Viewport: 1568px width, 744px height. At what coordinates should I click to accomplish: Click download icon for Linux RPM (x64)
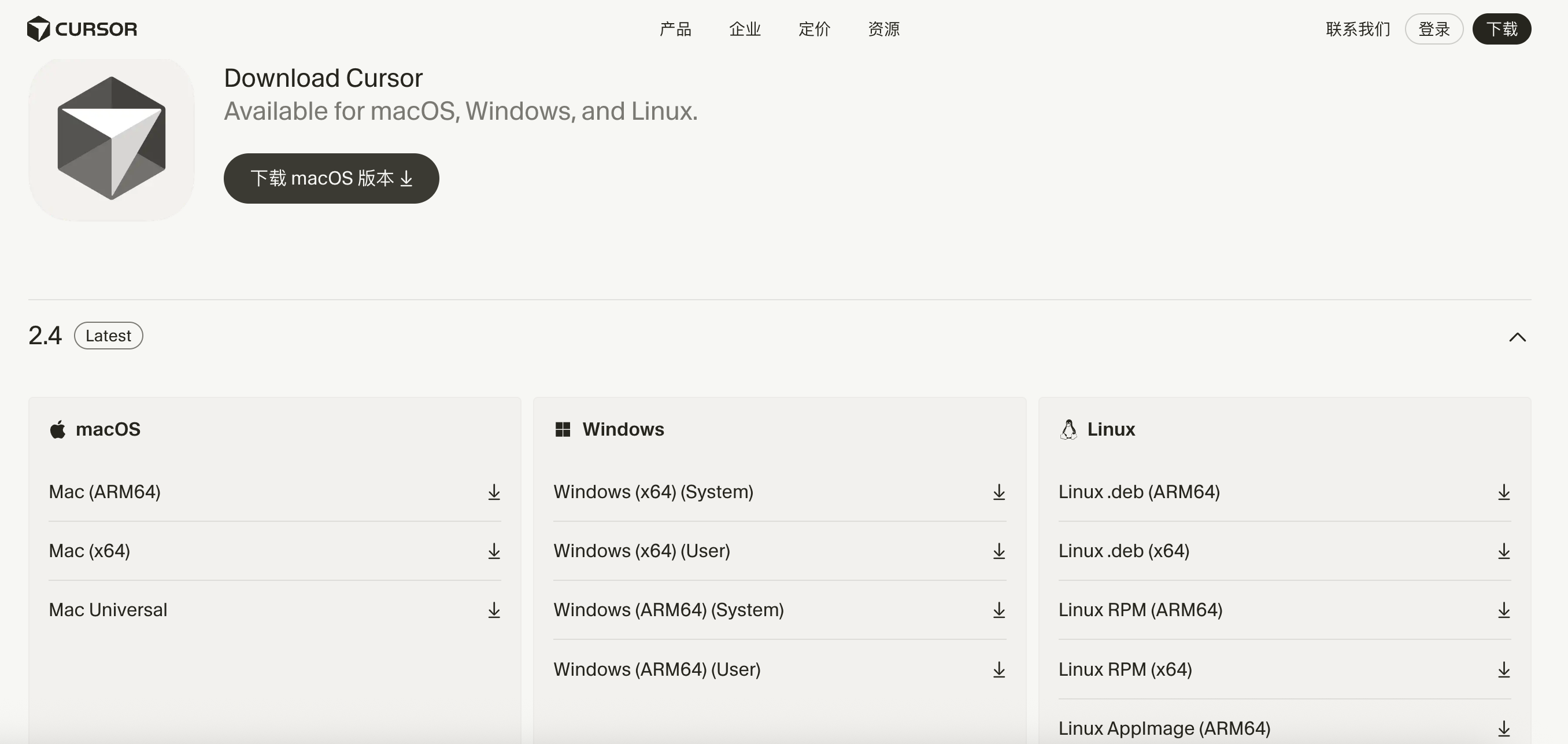1503,670
